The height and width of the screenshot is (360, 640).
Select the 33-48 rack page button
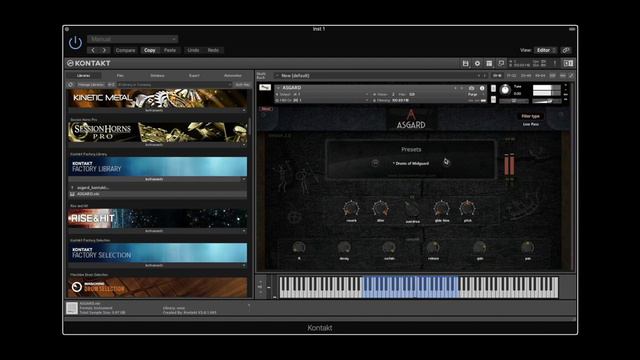[x=526, y=76]
